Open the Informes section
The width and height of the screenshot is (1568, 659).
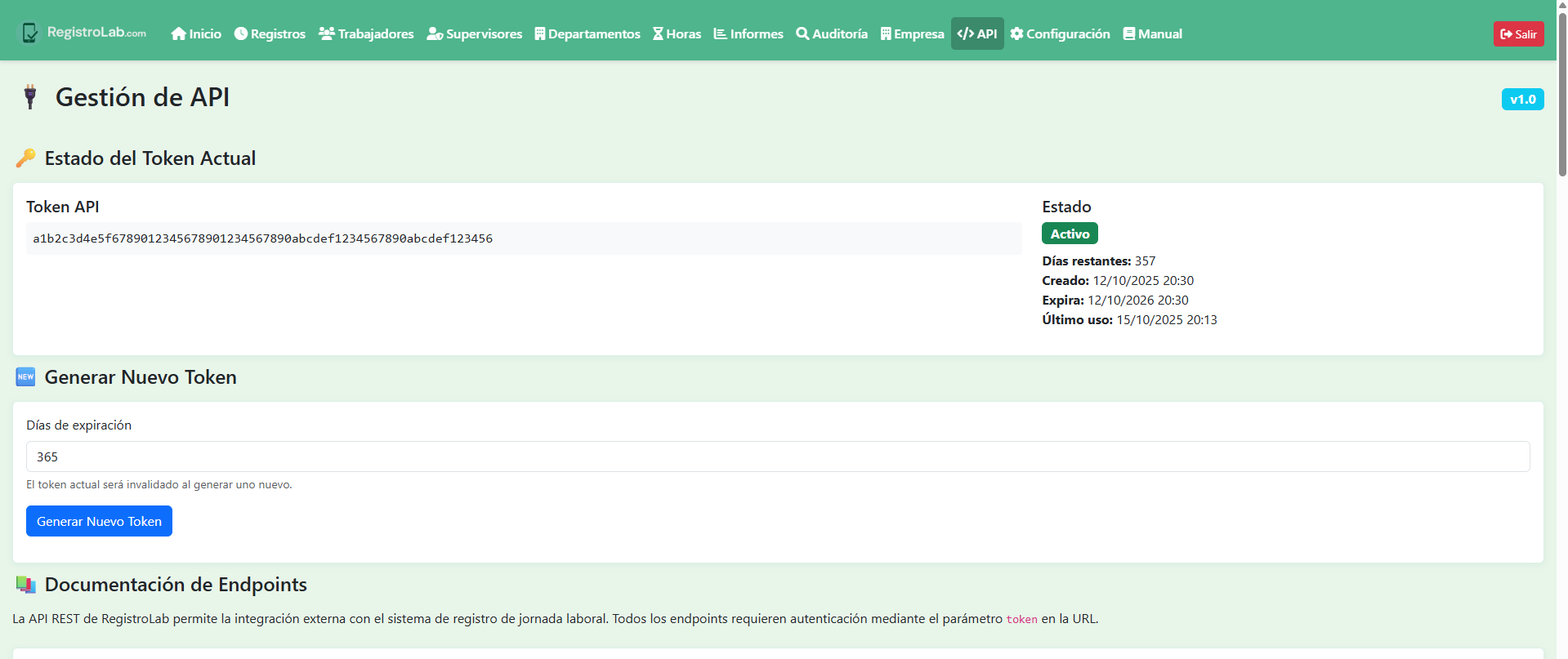click(x=748, y=33)
